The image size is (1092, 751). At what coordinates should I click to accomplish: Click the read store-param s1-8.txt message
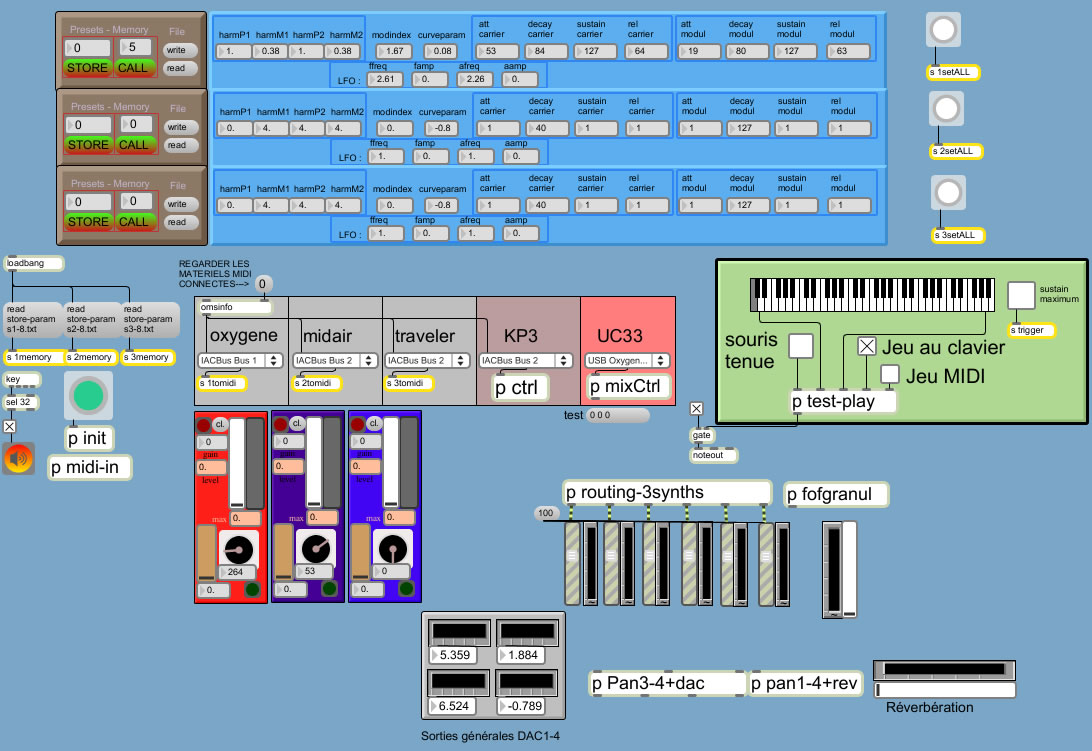coord(33,319)
